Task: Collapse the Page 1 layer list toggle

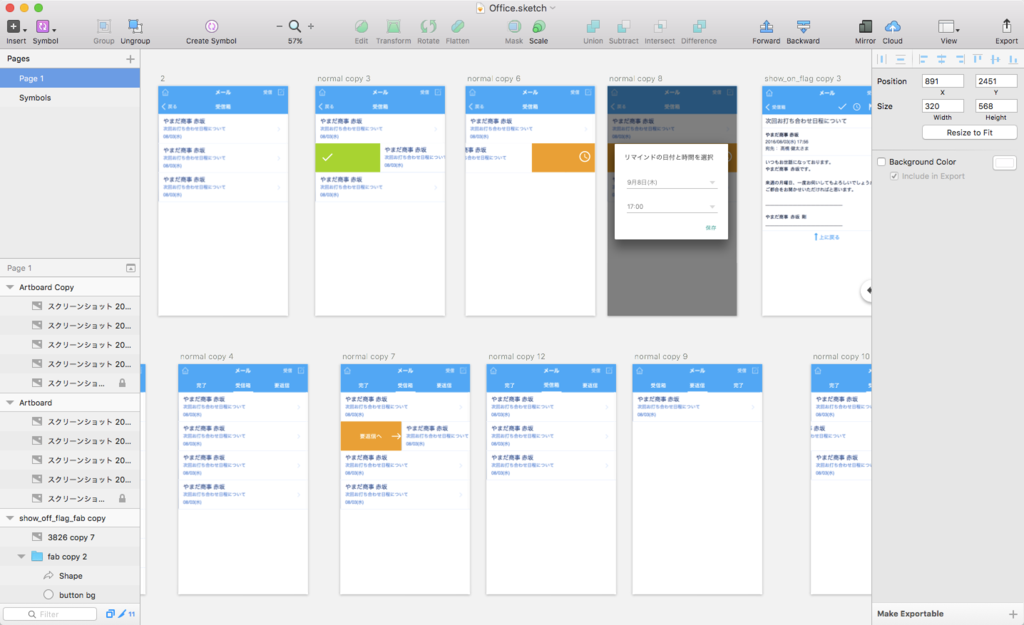Action: coord(131,268)
